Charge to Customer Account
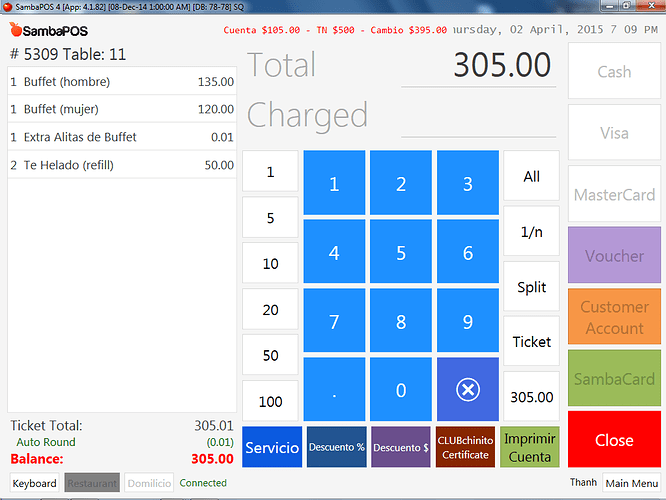The image size is (666, 500). pyautogui.click(x=614, y=317)
